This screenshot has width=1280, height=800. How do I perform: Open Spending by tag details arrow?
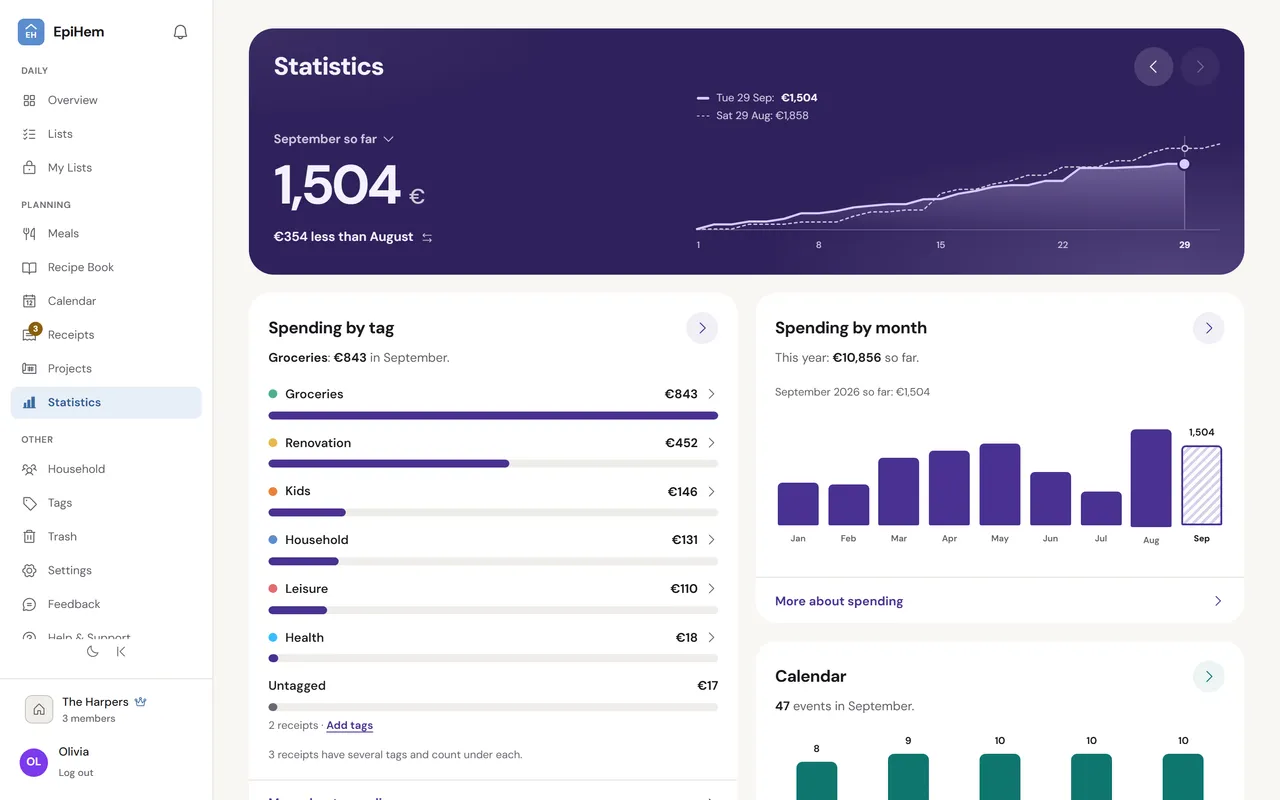pyautogui.click(x=702, y=328)
